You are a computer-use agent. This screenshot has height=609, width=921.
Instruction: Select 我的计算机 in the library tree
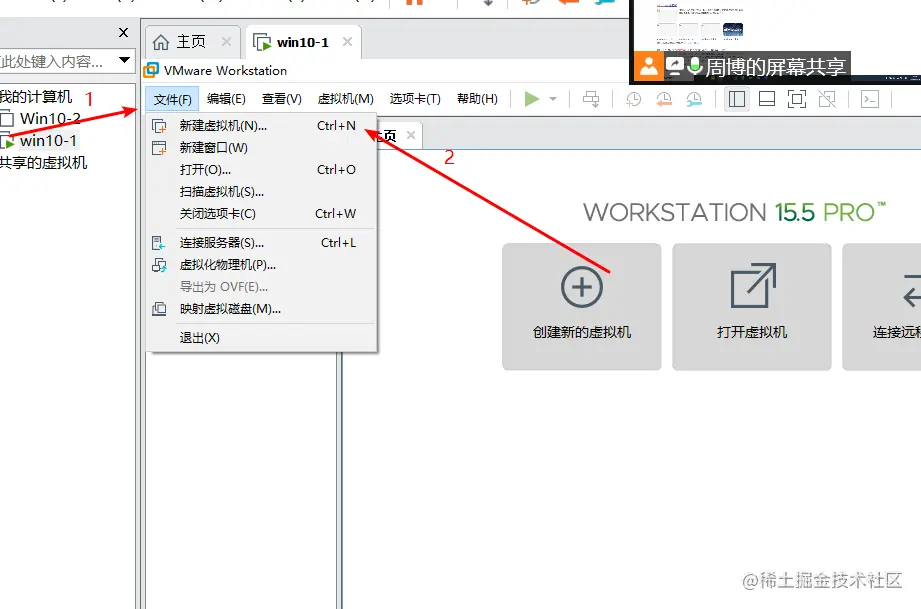click(36, 96)
